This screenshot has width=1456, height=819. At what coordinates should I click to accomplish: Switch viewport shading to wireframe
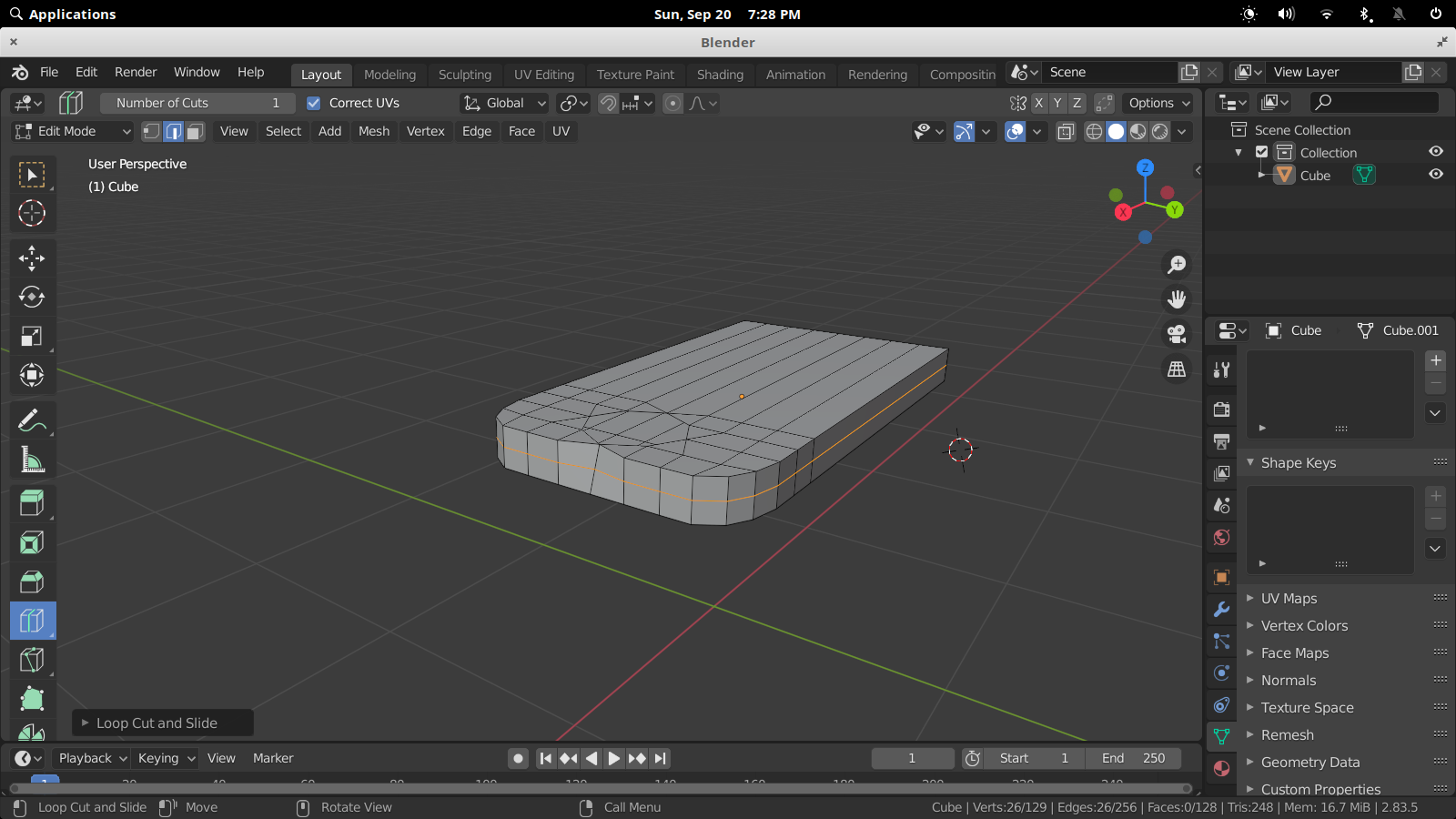click(x=1095, y=131)
